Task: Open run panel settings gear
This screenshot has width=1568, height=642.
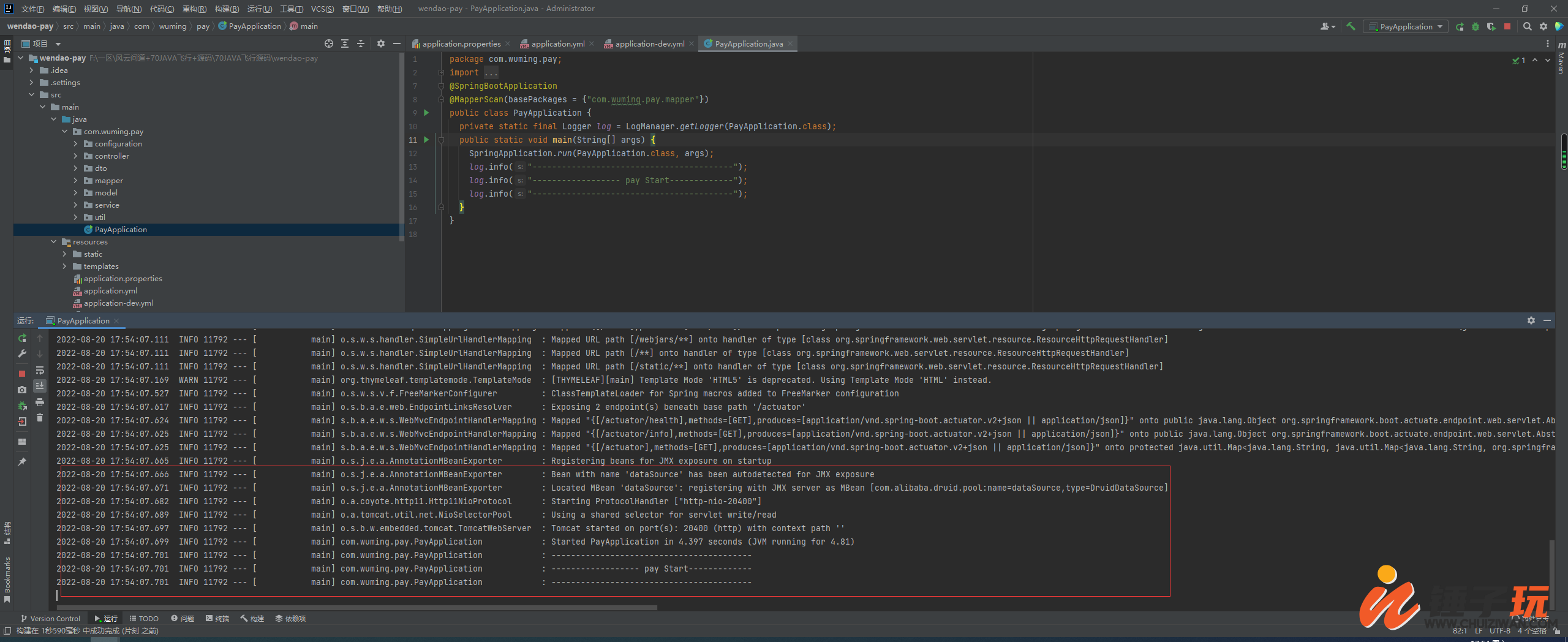Action: [x=1531, y=320]
